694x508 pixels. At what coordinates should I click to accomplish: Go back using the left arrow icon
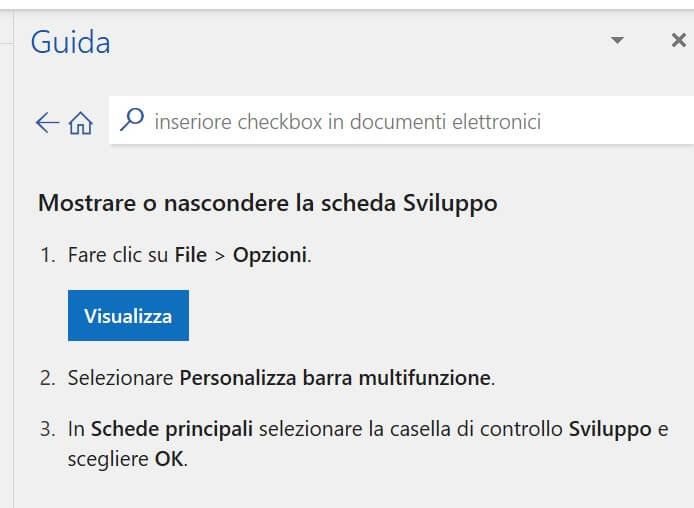(x=47, y=123)
